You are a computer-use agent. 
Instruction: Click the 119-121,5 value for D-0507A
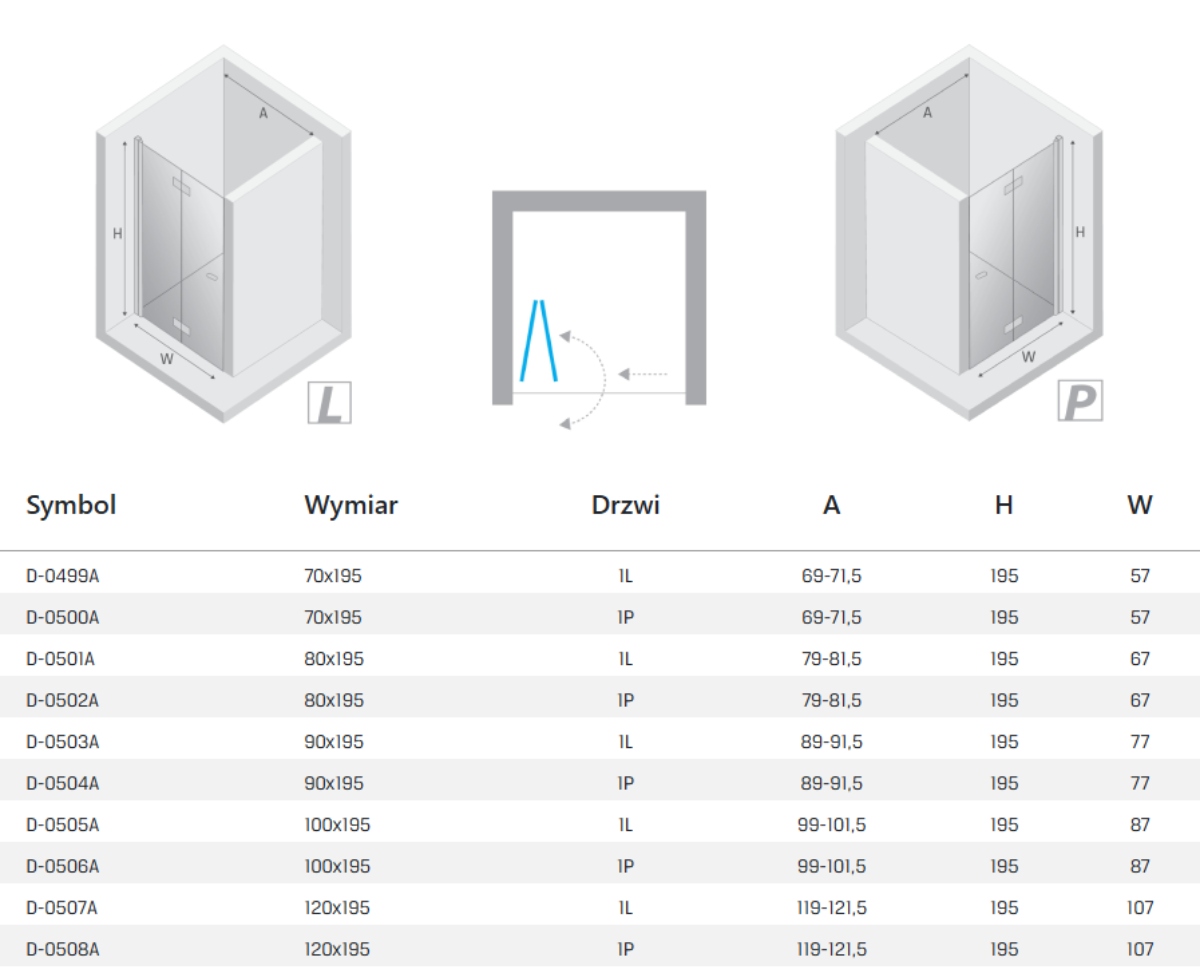click(x=832, y=908)
